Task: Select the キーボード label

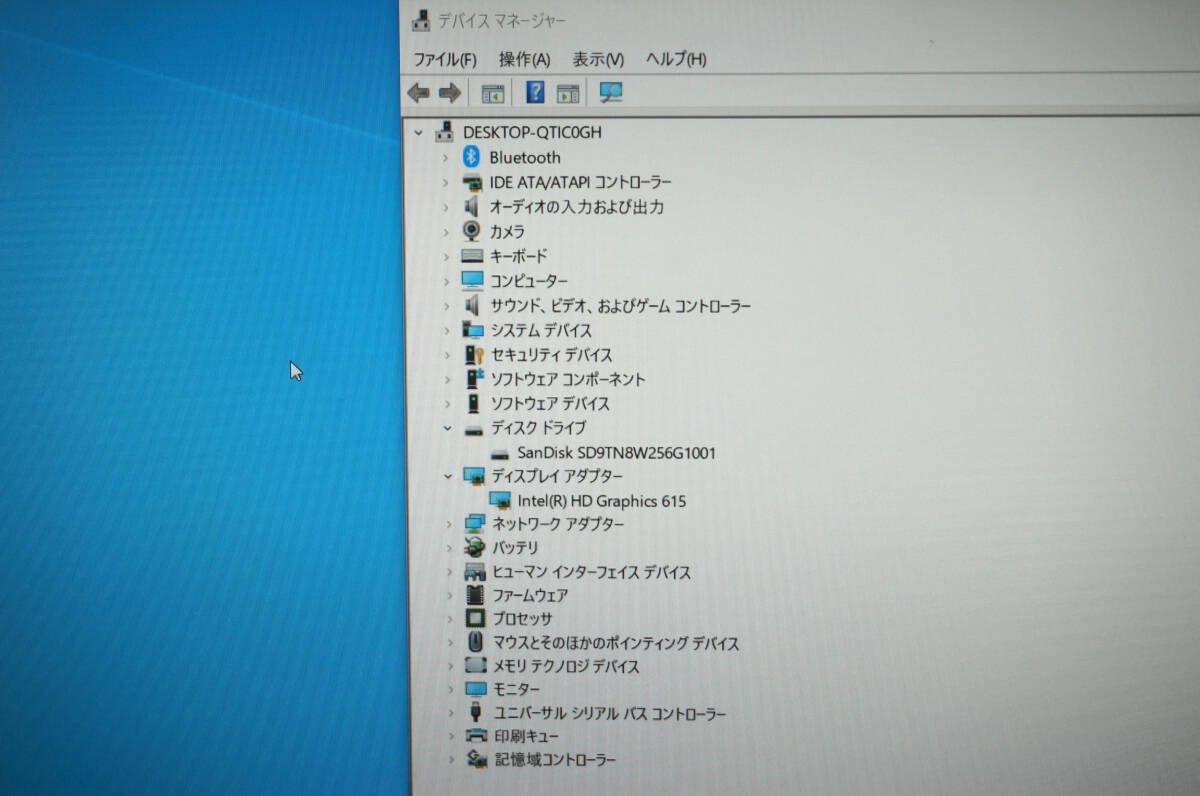Action: pyautogui.click(x=518, y=256)
